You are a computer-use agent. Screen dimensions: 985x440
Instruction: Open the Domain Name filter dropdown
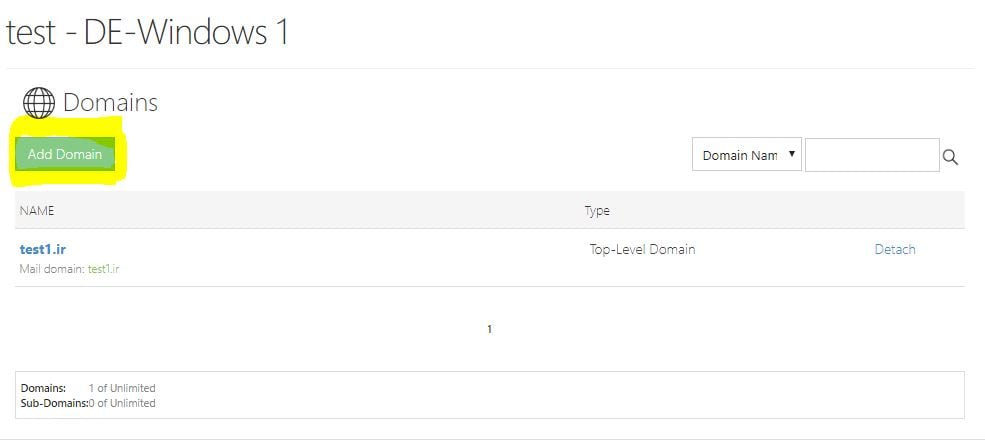[746, 155]
